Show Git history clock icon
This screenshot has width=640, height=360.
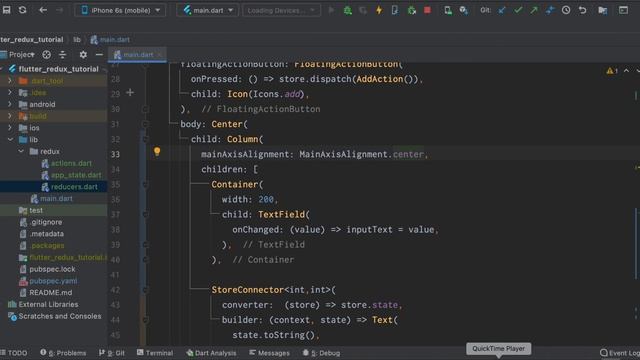click(x=566, y=10)
